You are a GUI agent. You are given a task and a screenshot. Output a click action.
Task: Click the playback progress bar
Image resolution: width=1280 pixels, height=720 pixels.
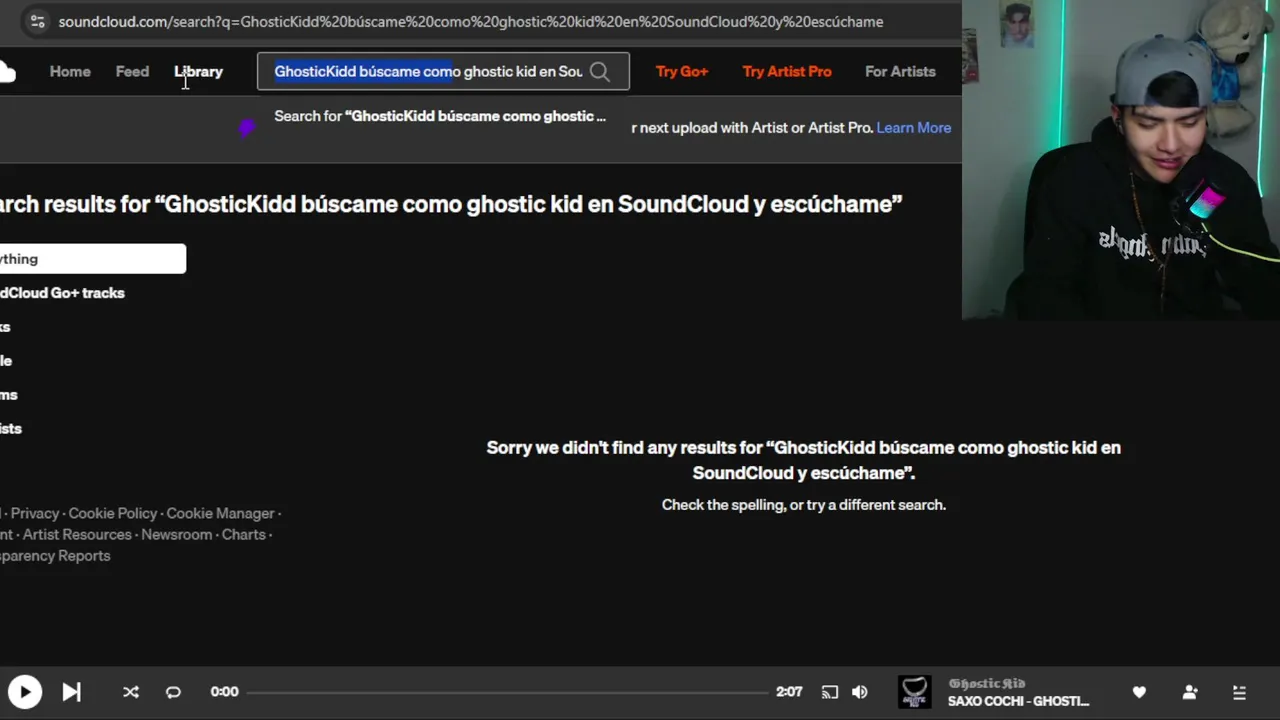click(x=508, y=692)
